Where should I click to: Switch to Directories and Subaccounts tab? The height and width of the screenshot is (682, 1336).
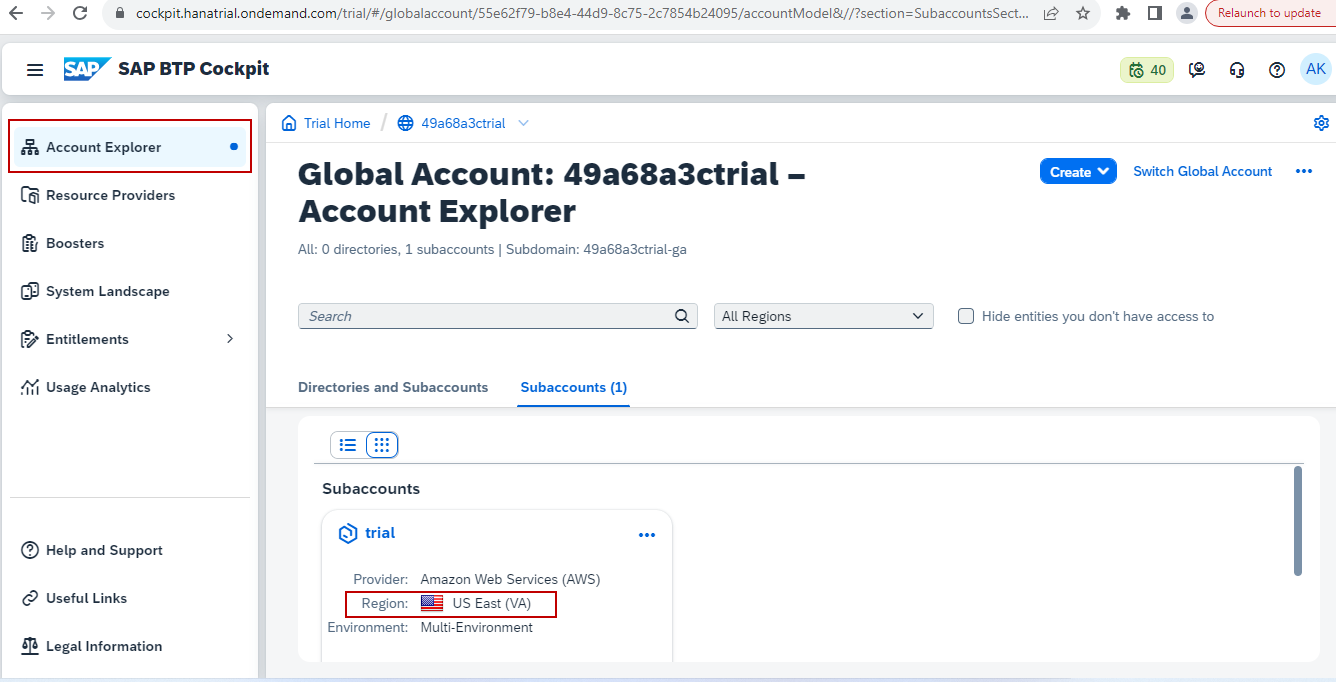(393, 387)
